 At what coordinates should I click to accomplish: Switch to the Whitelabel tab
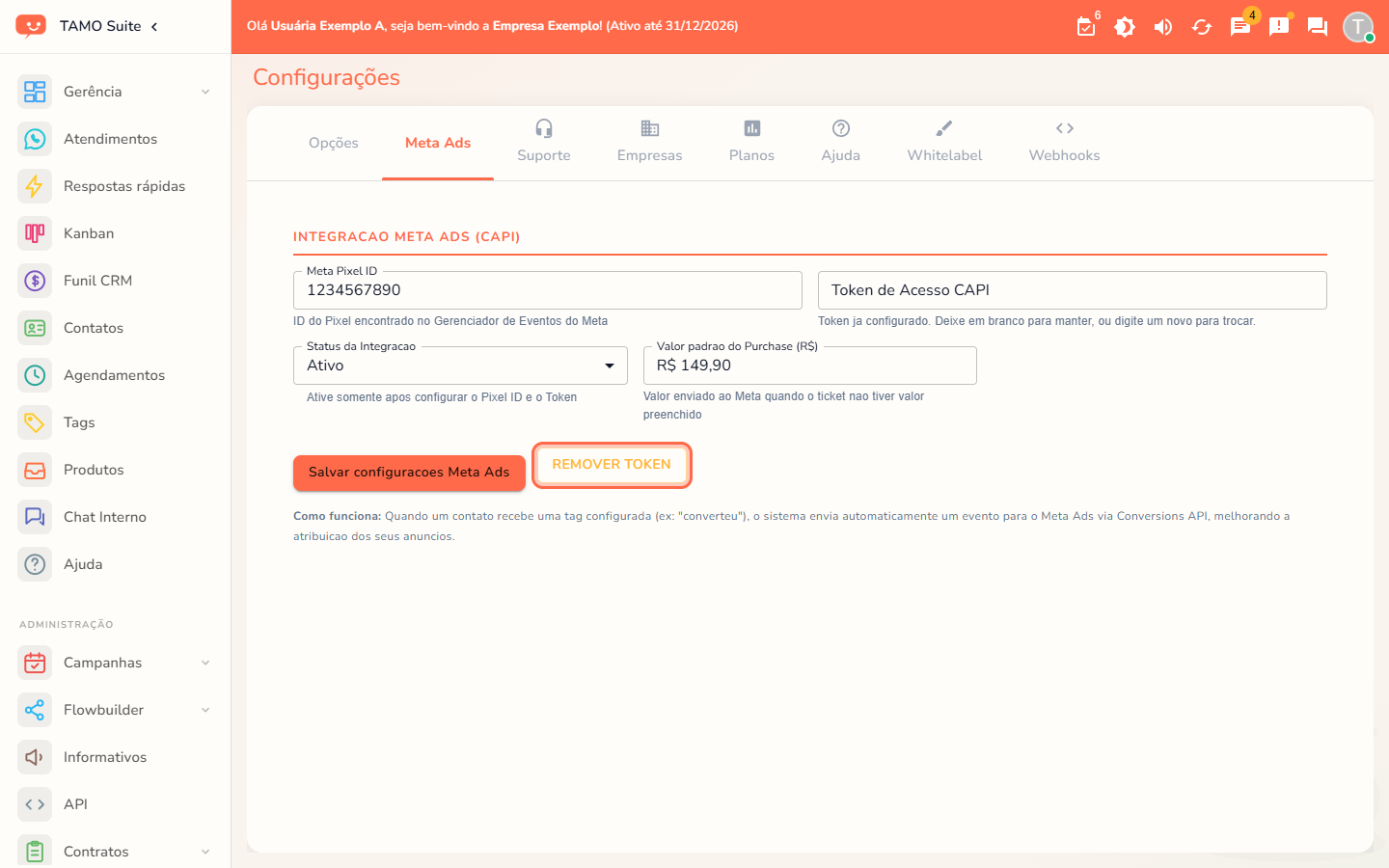coord(945,143)
